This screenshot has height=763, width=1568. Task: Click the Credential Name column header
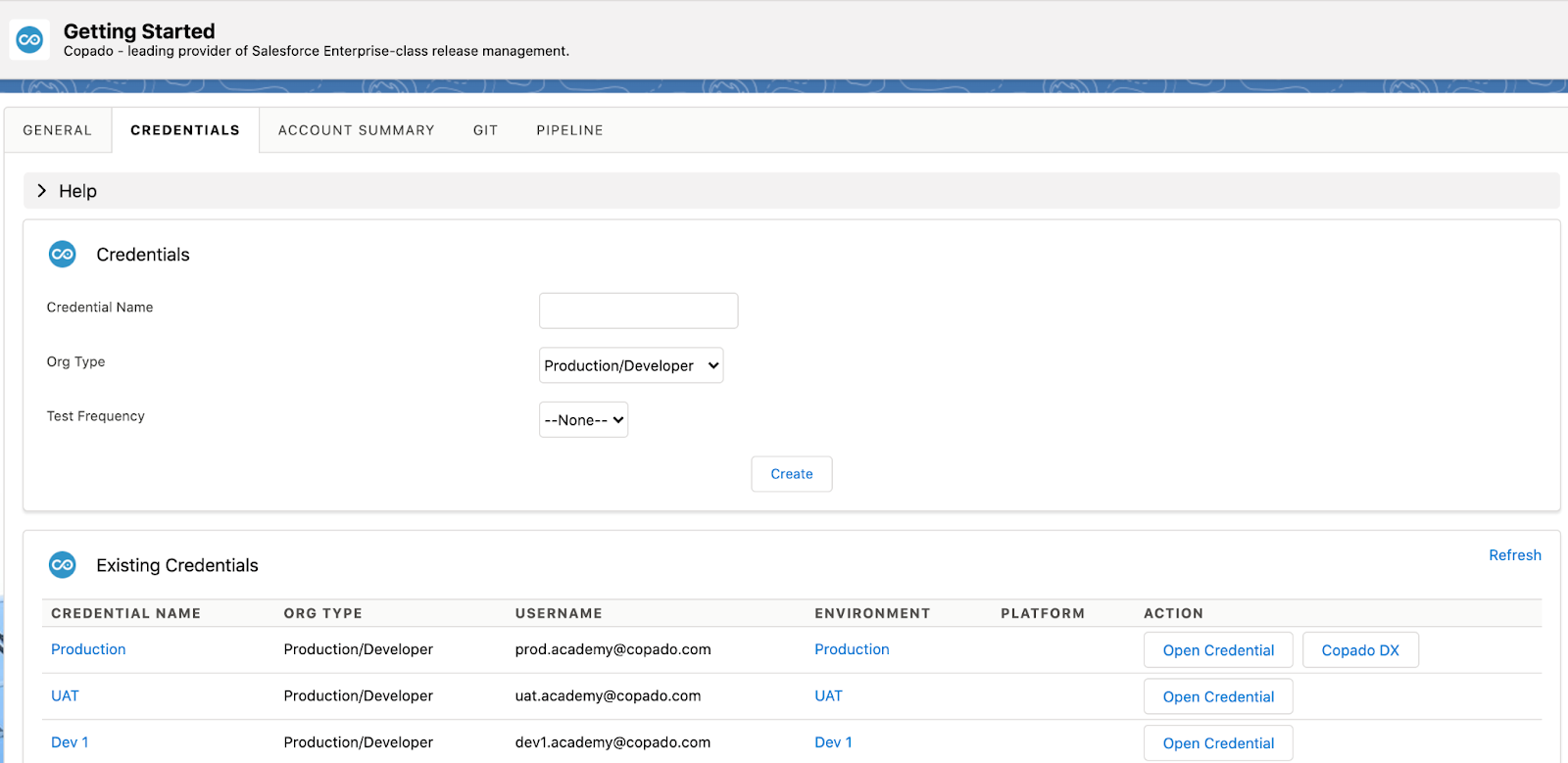coord(125,613)
